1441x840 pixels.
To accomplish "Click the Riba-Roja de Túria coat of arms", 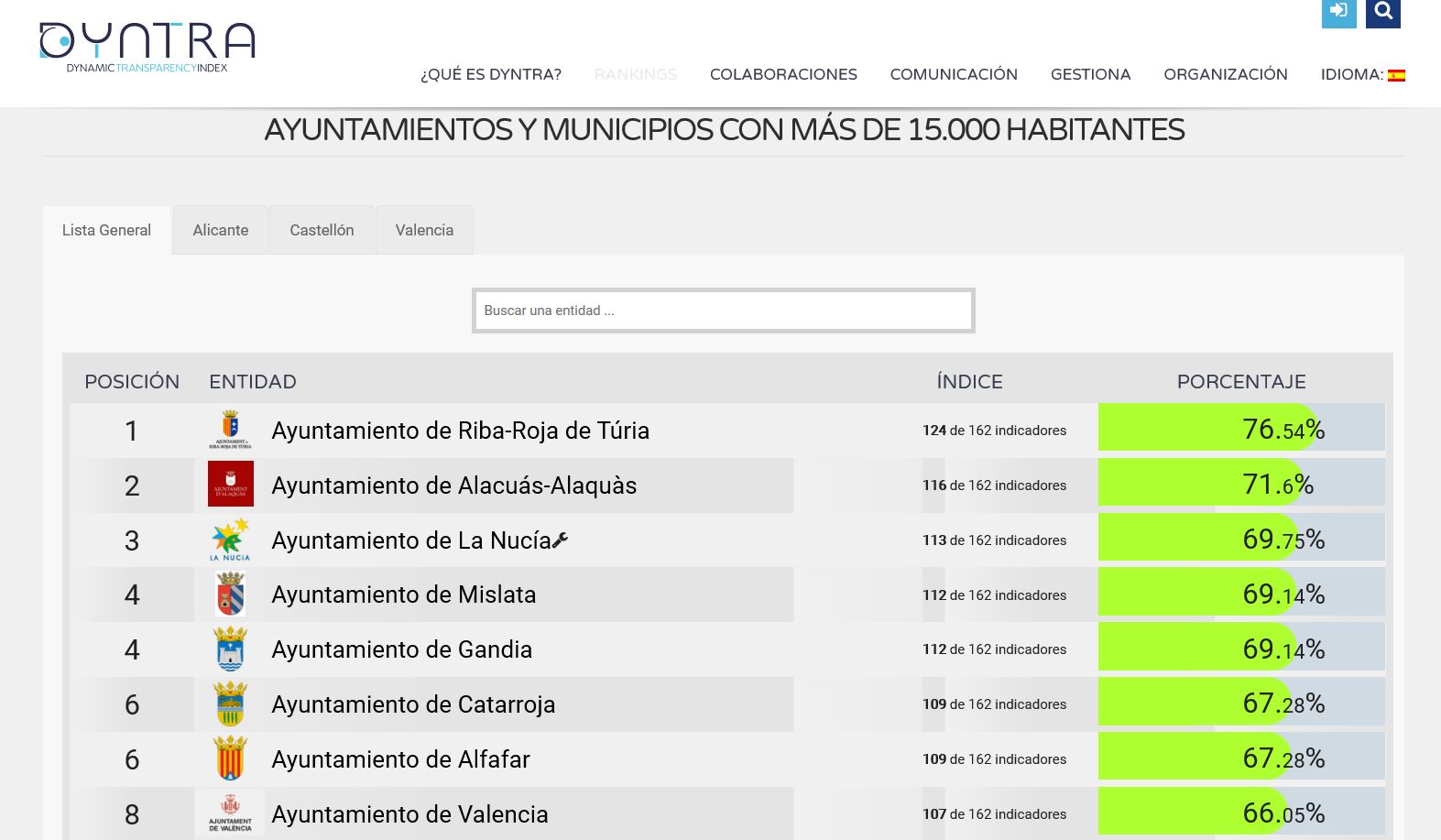I will (230, 430).
